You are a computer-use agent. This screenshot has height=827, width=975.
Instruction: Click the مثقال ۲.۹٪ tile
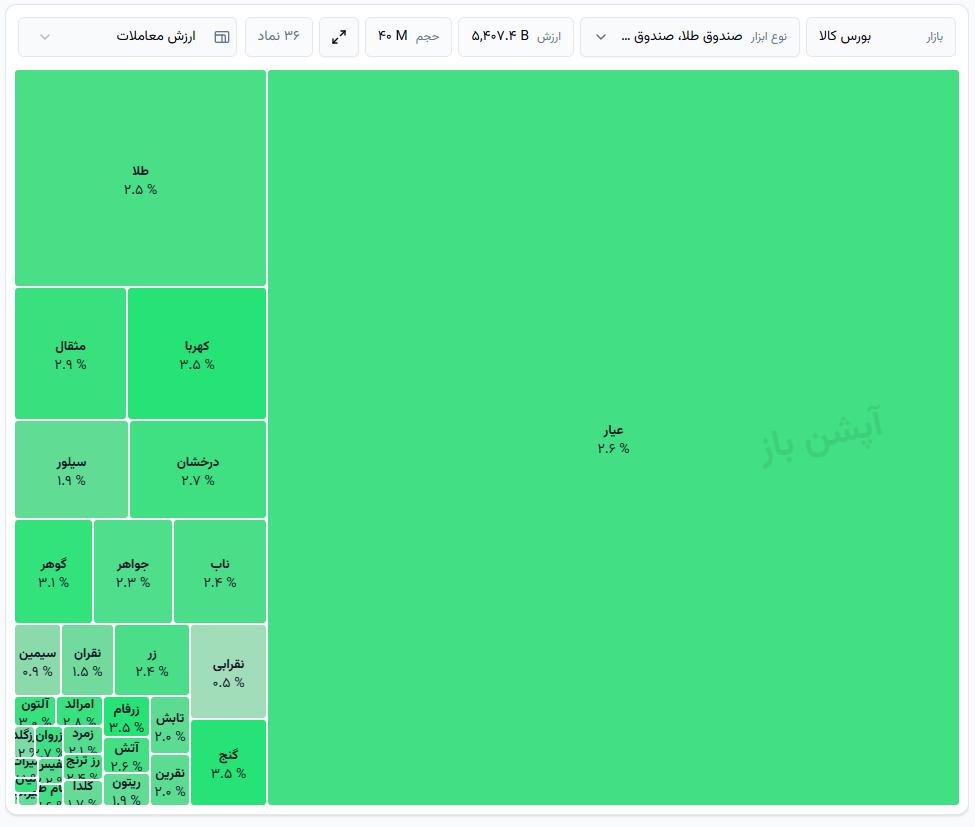coord(70,353)
